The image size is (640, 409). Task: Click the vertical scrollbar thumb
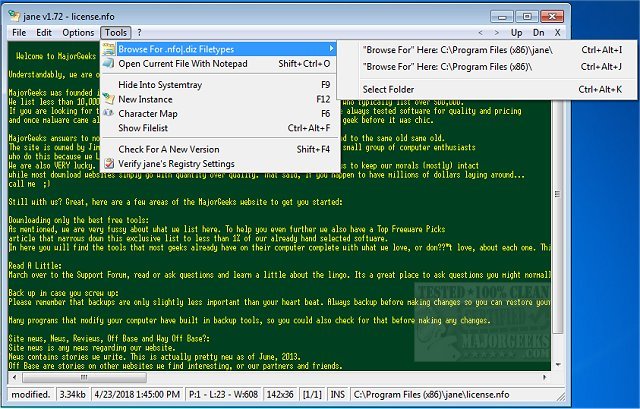click(x=557, y=194)
